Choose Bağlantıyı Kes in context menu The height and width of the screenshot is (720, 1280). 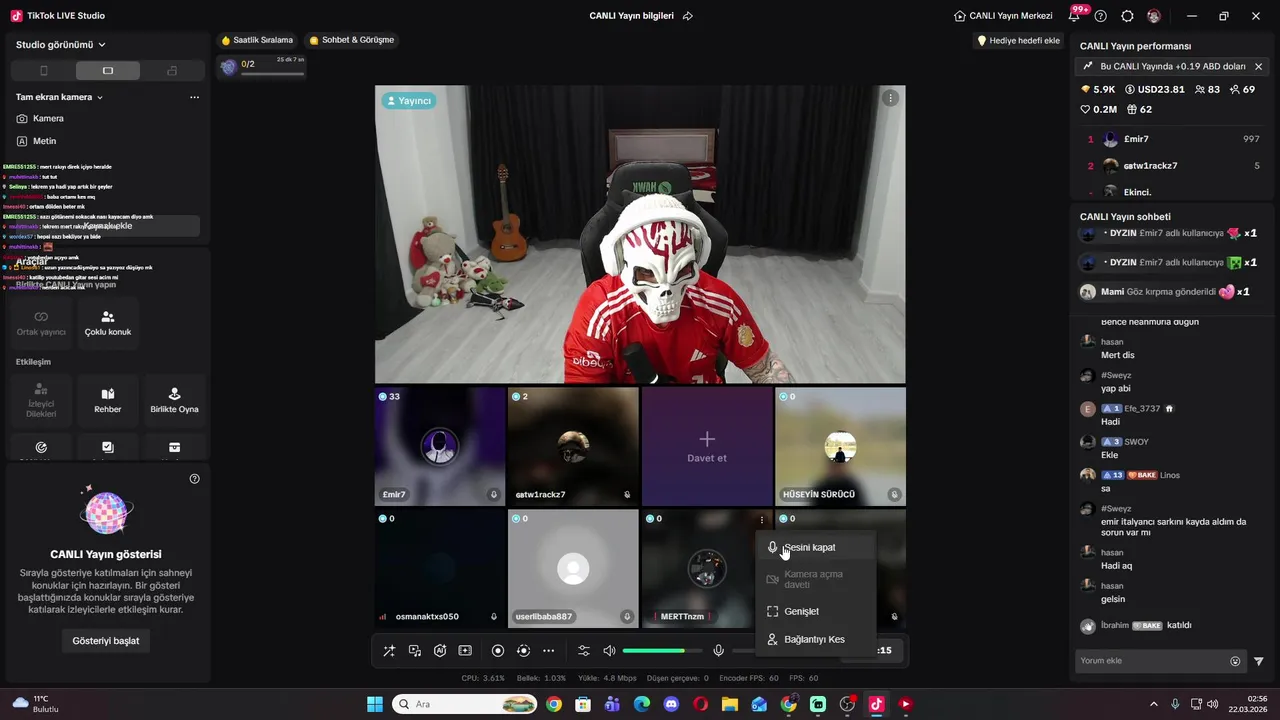pyautogui.click(x=816, y=639)
